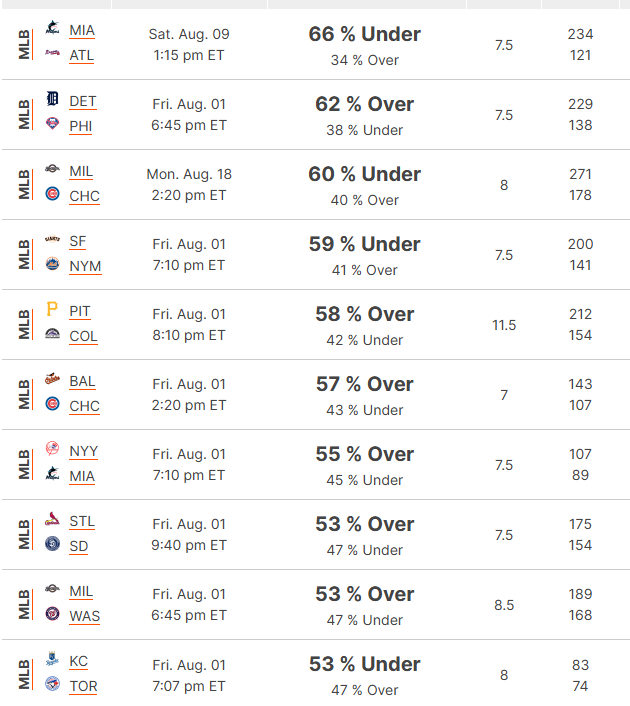Image resolution: width=630 pixels, height=706 pixels.
Task: Click the Orioles bird logo icon
Action: coord(52,379)
